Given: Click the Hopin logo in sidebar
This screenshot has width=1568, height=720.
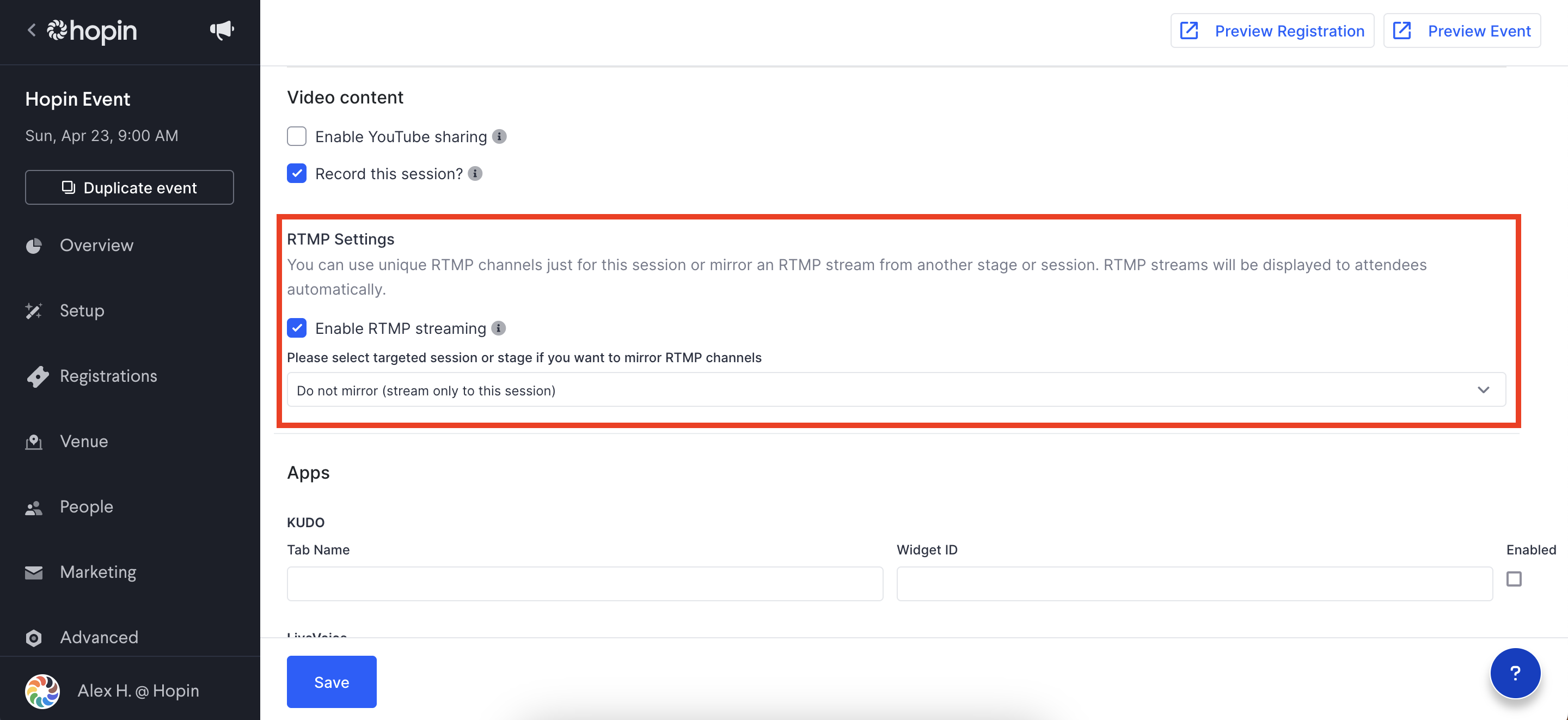Looking at the screenshot, I should pyautogui.click(x=92, y=30).
